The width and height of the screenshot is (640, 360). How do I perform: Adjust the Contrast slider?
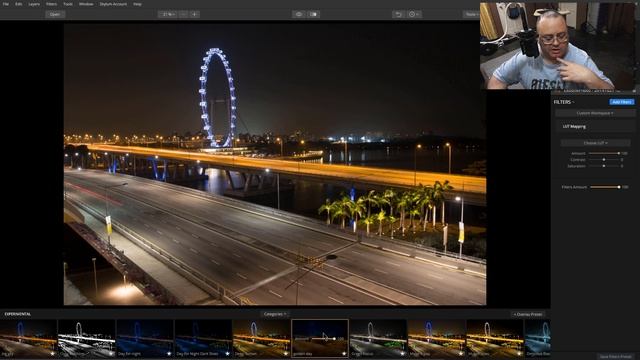(x=604, y=160)
